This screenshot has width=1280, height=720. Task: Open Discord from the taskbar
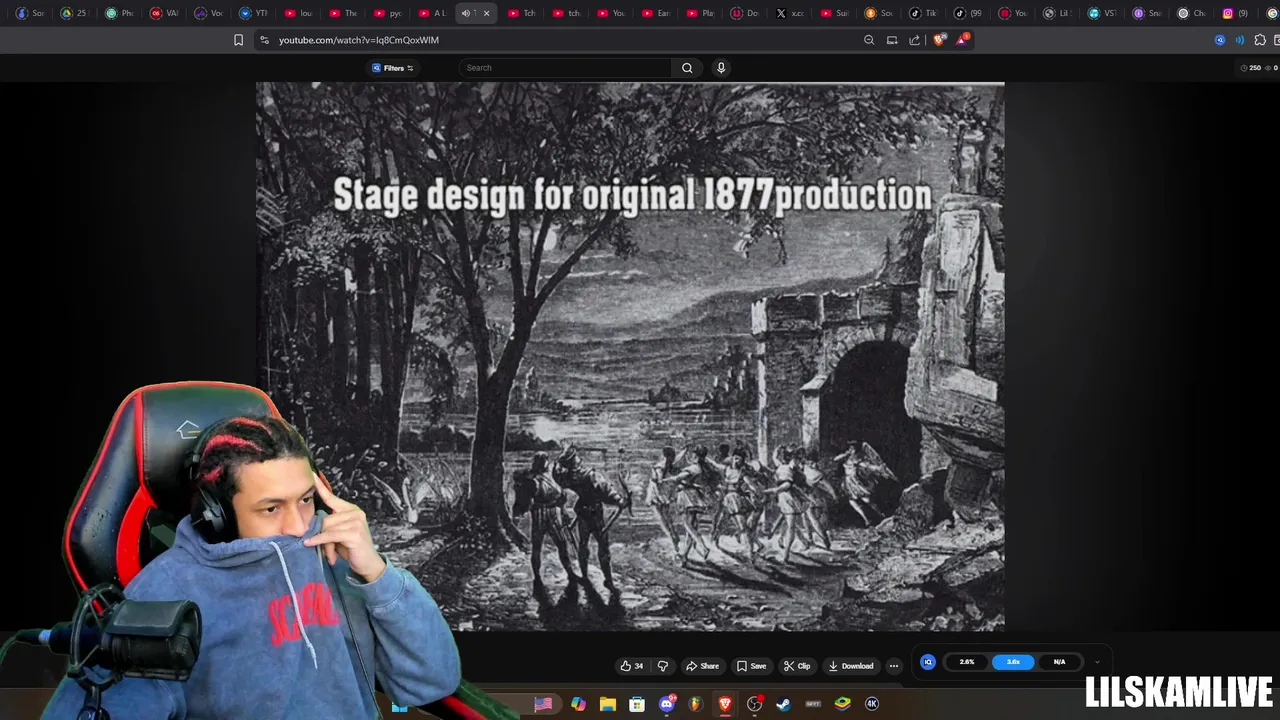pos(667,704)
